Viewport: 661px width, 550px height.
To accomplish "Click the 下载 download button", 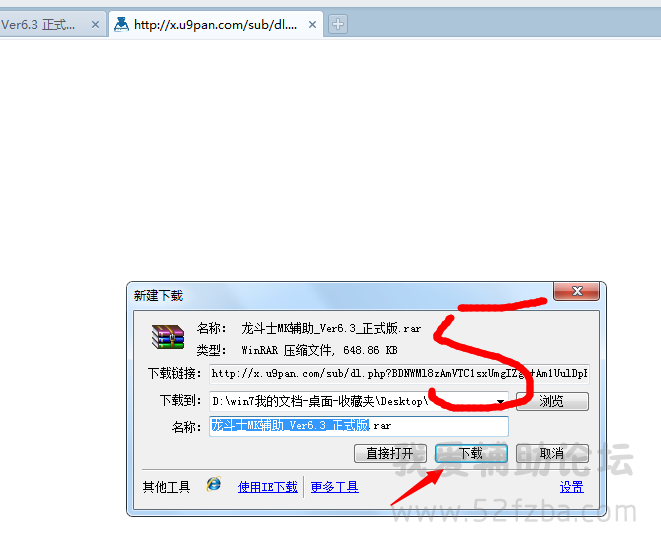I will coord(471,453).
